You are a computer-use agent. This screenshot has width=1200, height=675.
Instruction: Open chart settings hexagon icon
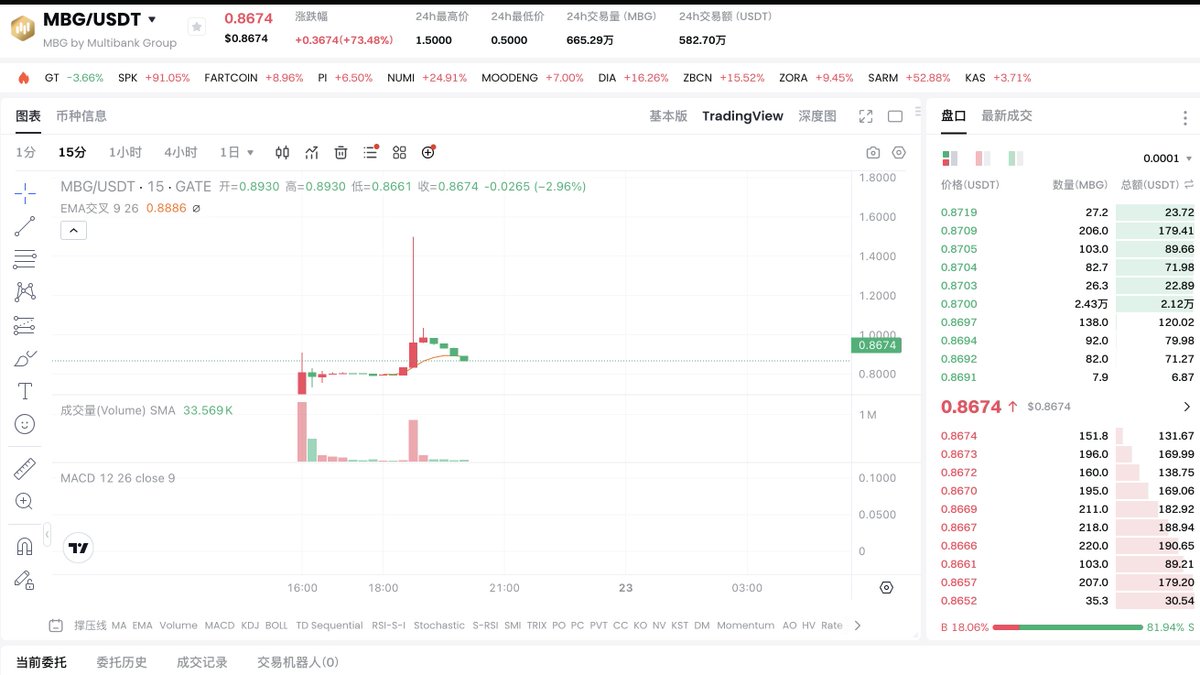(899, 153)
